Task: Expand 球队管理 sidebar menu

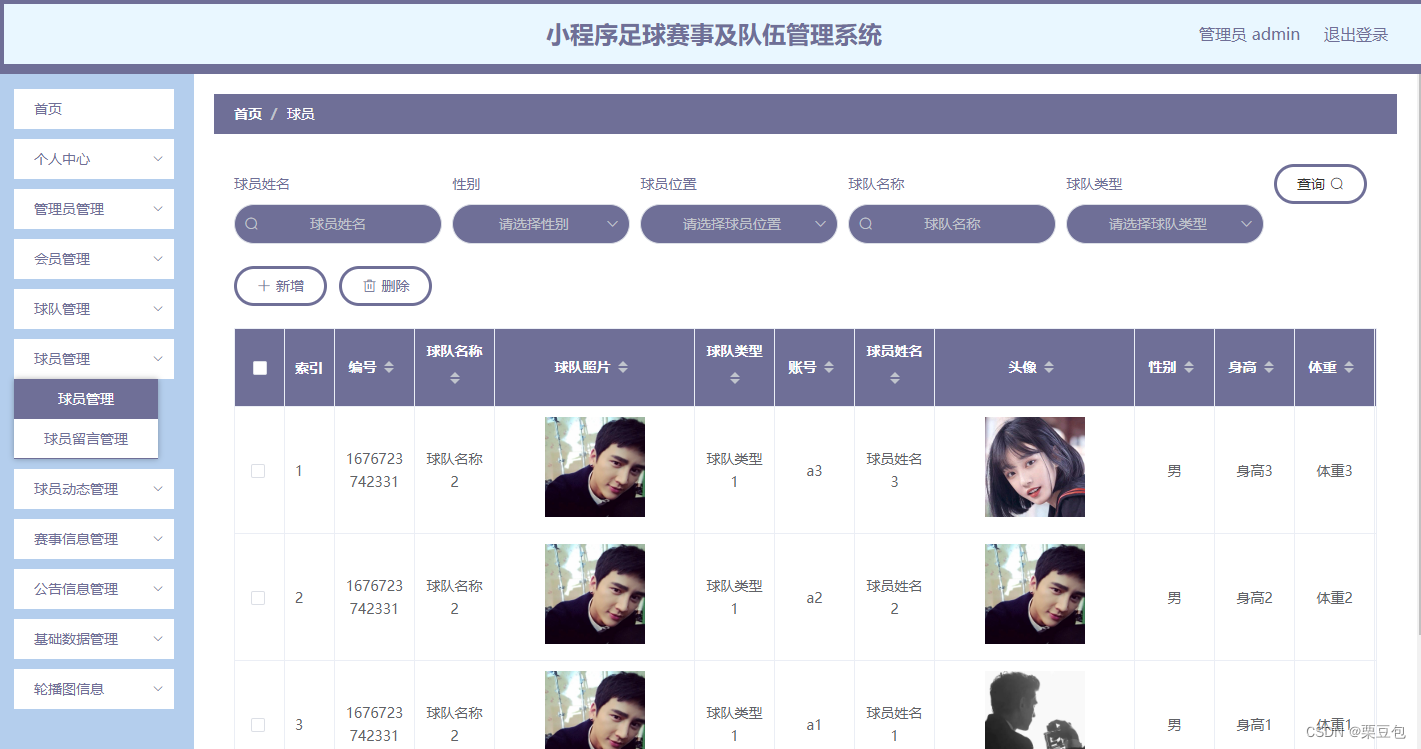Action: [94, 309]
